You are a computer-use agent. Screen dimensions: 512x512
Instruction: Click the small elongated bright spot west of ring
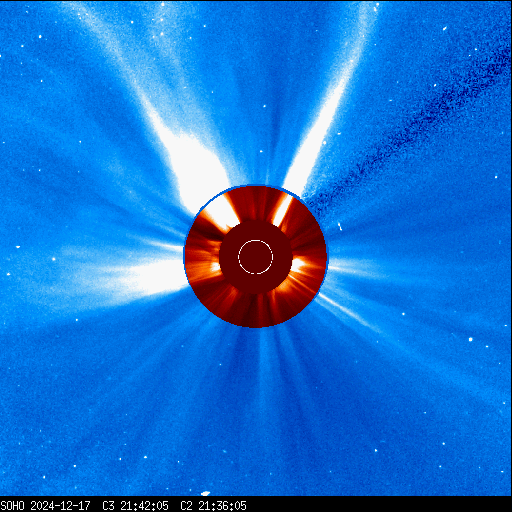click(340, 226)
